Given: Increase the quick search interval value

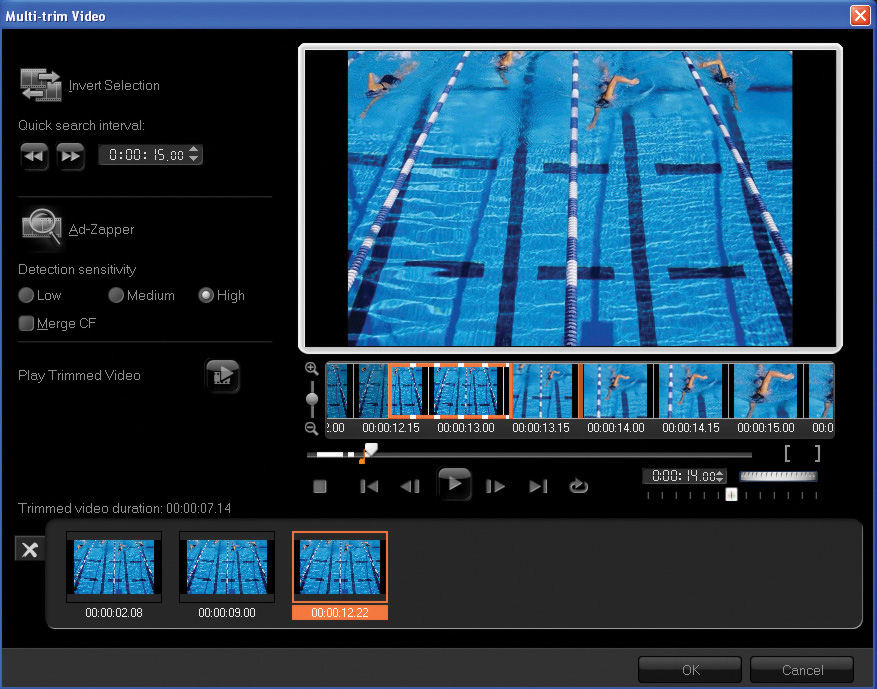Looking at the screenshot, I should coord(194,150).
